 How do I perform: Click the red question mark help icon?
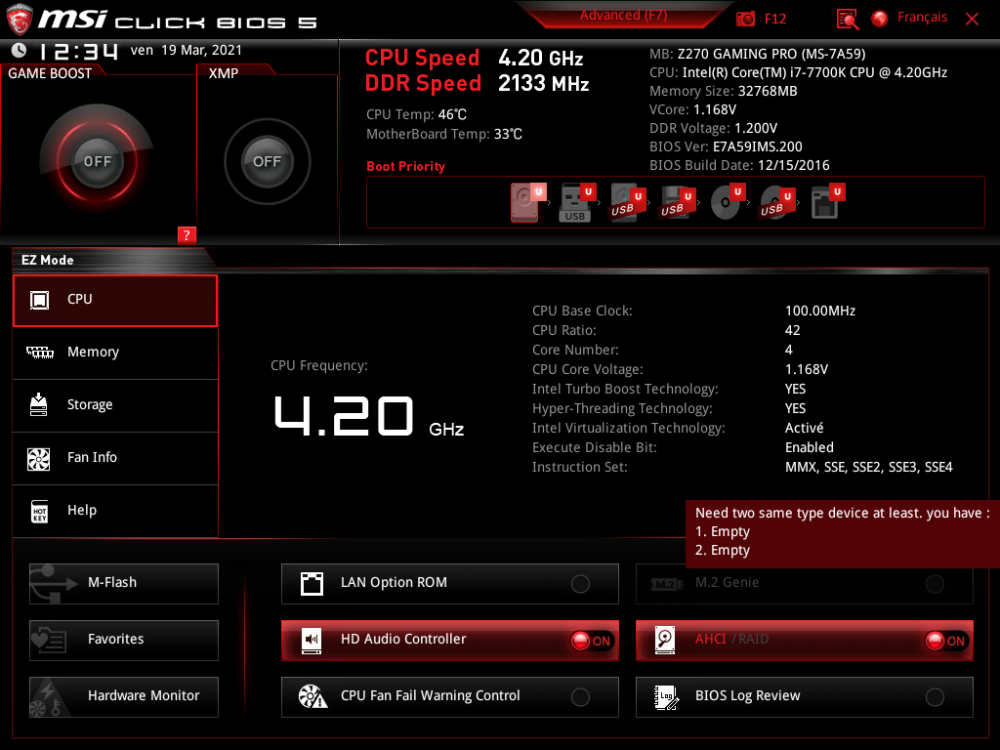(186, 235)
